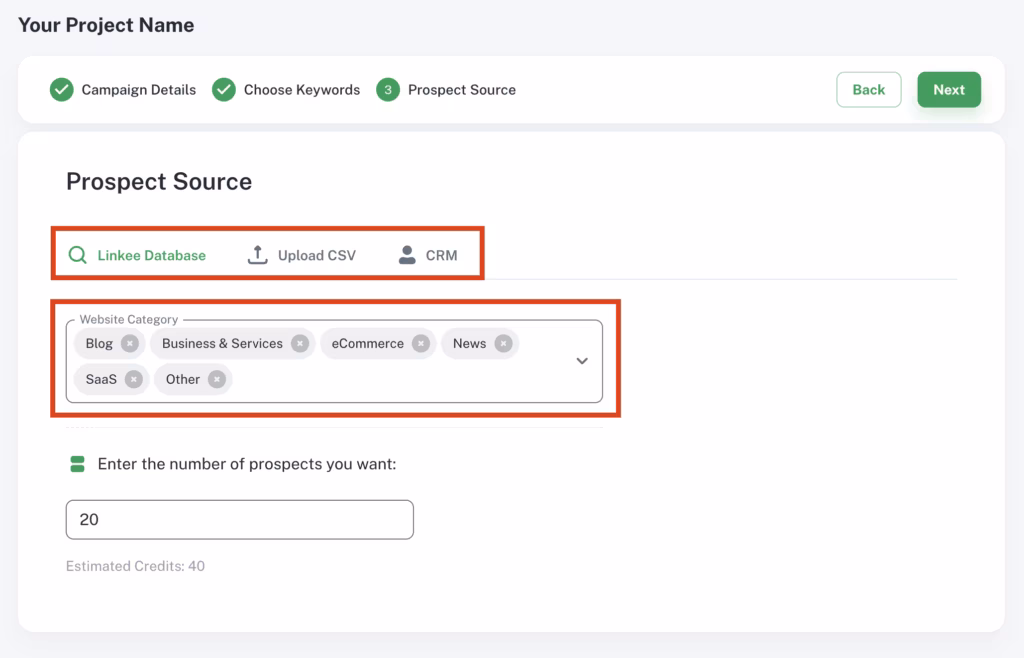Remove the eCommerce category chip

click(421, 343)
